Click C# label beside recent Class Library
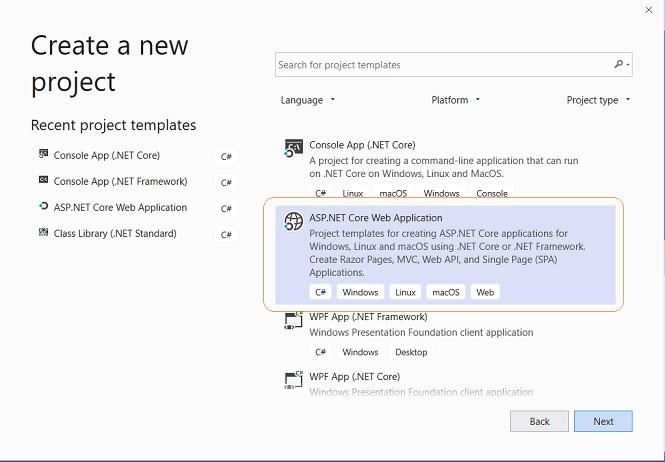 point(226,235)
